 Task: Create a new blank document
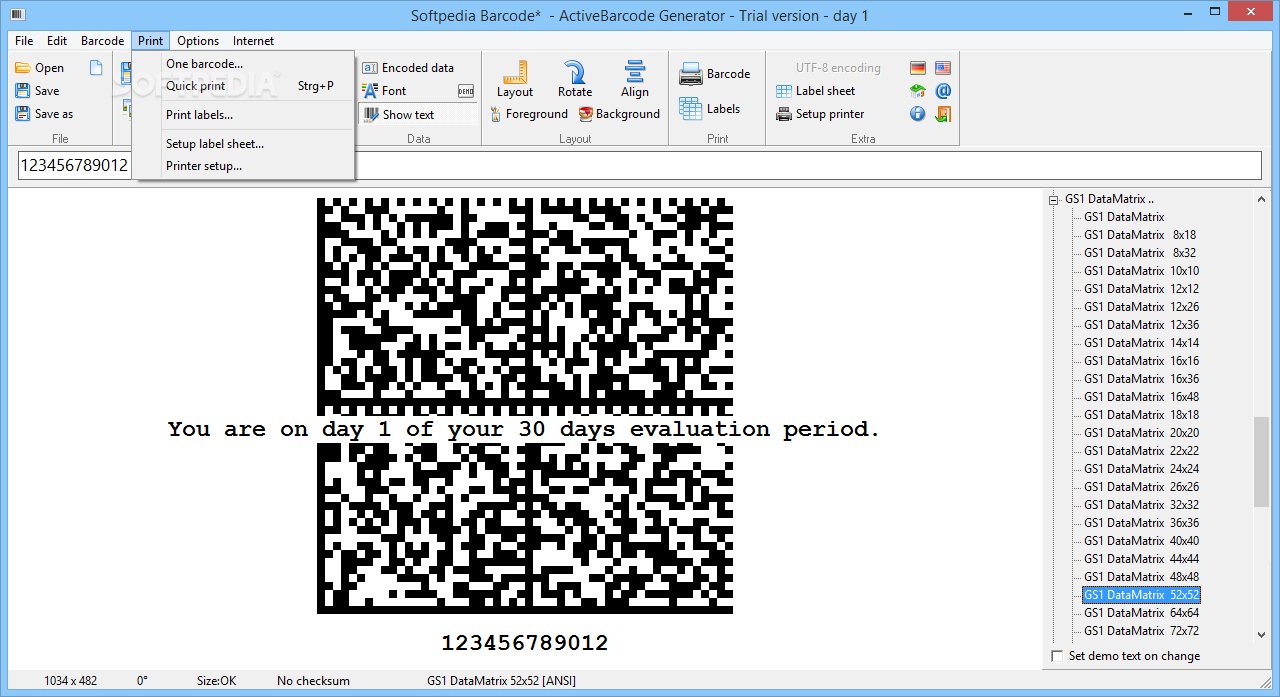pos(96,68)
